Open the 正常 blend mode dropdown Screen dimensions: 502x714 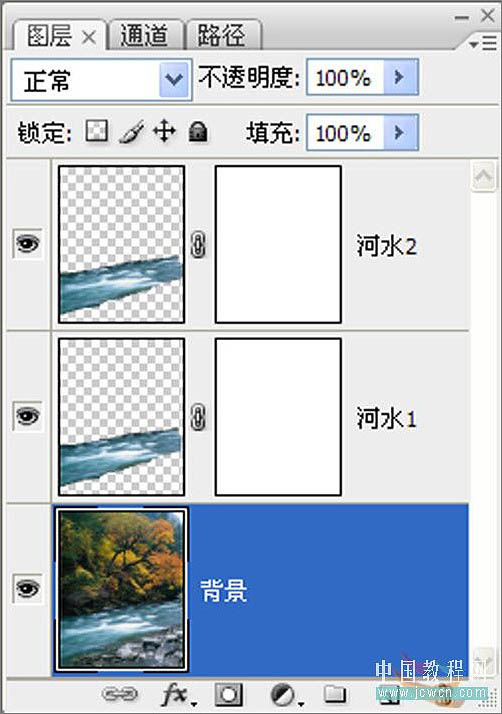101,80
